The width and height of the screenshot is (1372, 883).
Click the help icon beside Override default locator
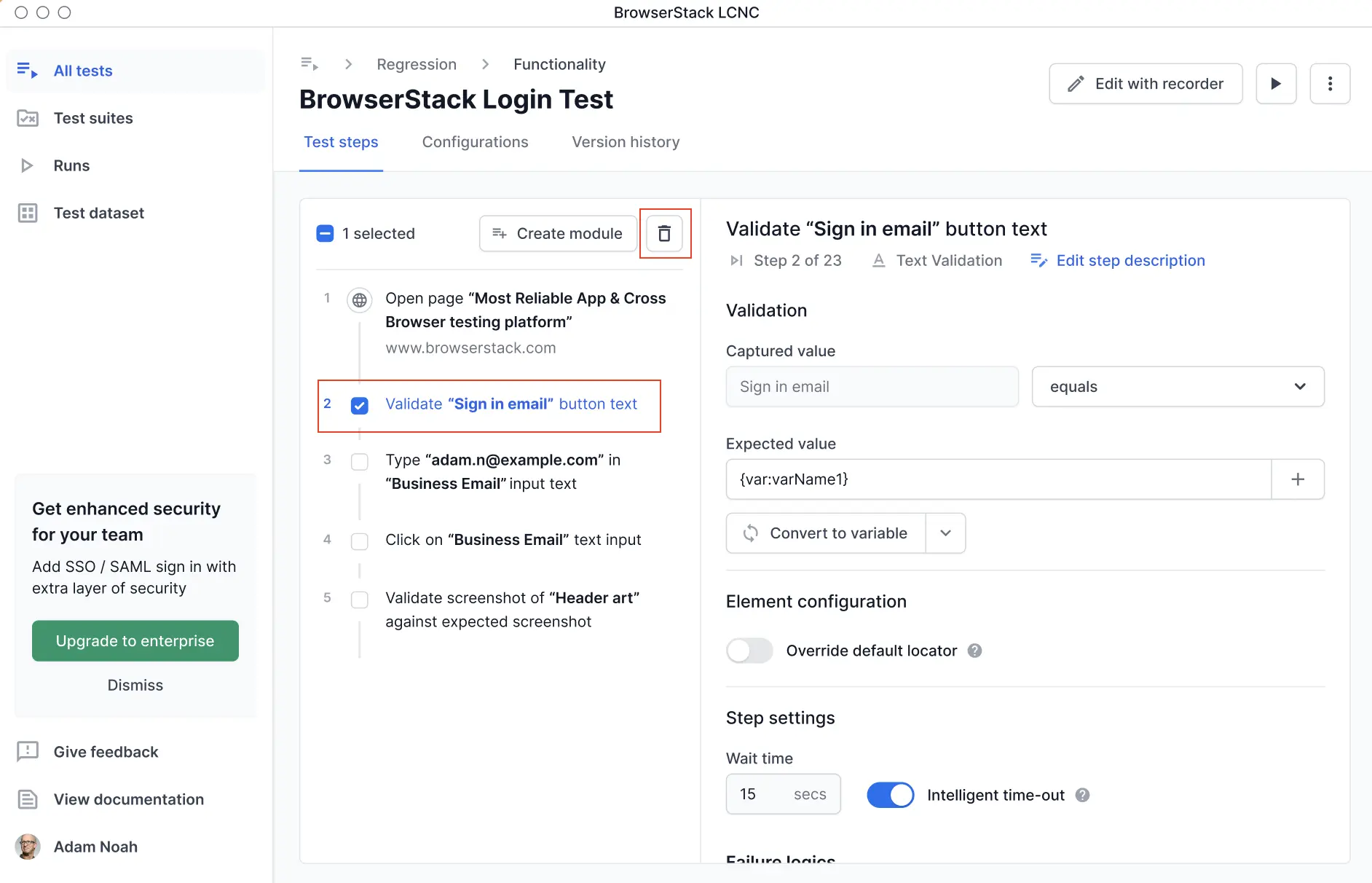tap(974, 651)
